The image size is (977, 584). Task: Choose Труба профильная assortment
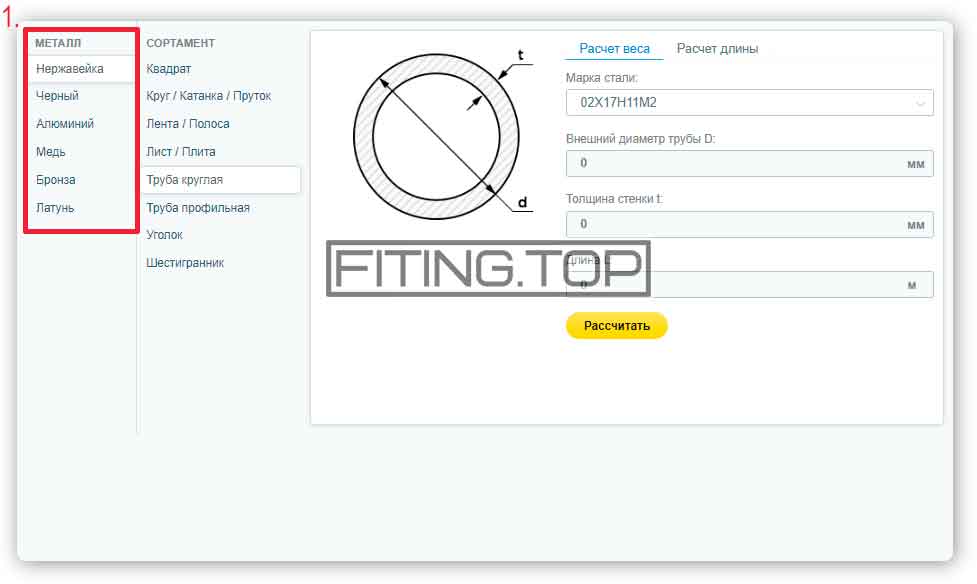point(198,208)
